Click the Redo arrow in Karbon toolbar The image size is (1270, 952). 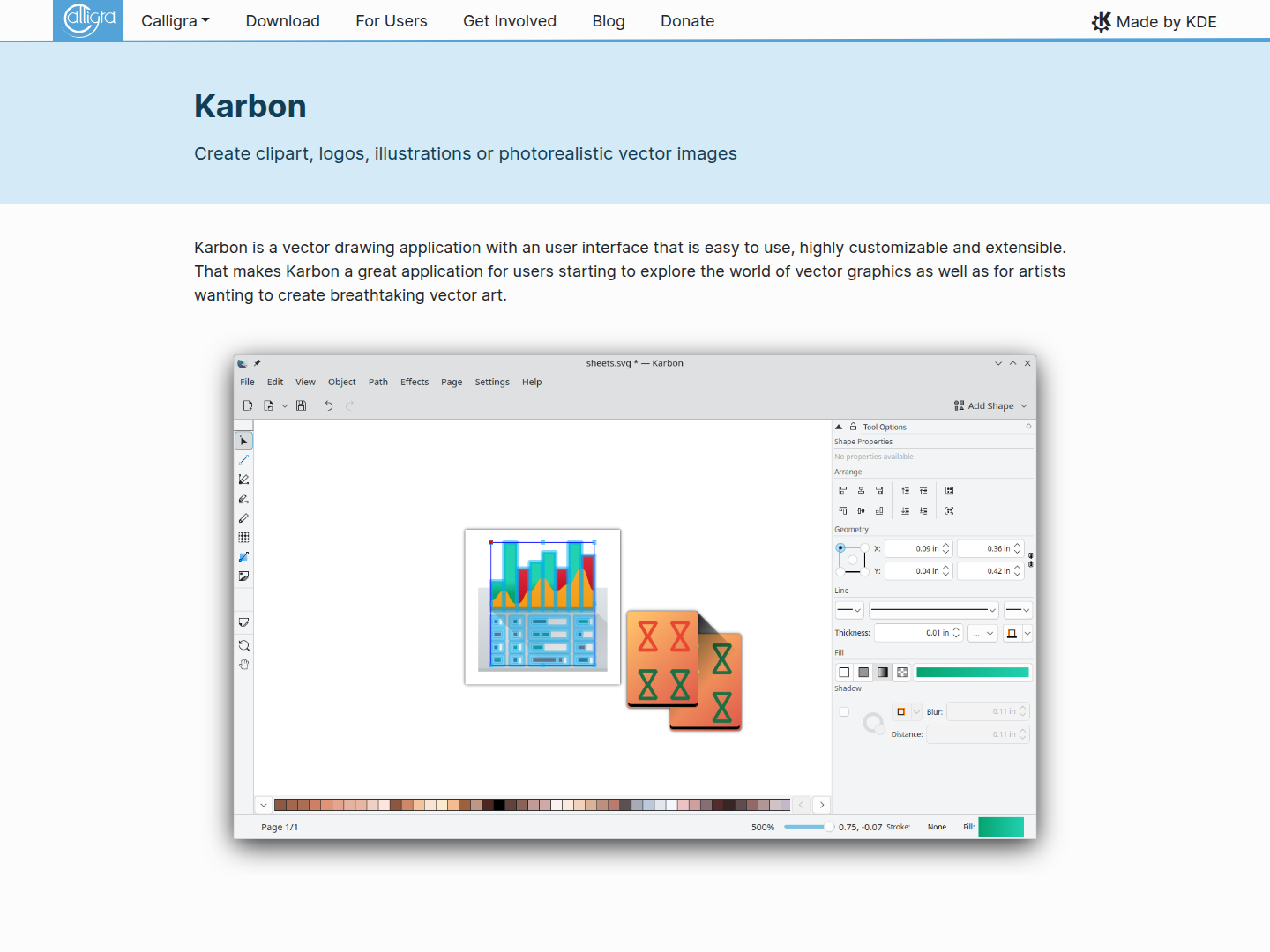(350, 406)
